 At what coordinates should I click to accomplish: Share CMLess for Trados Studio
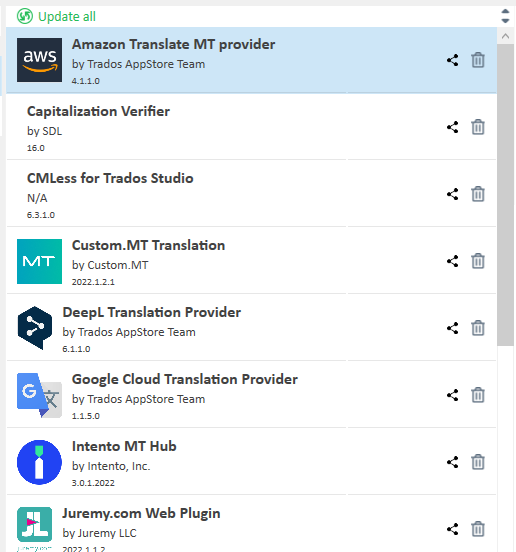453,194
